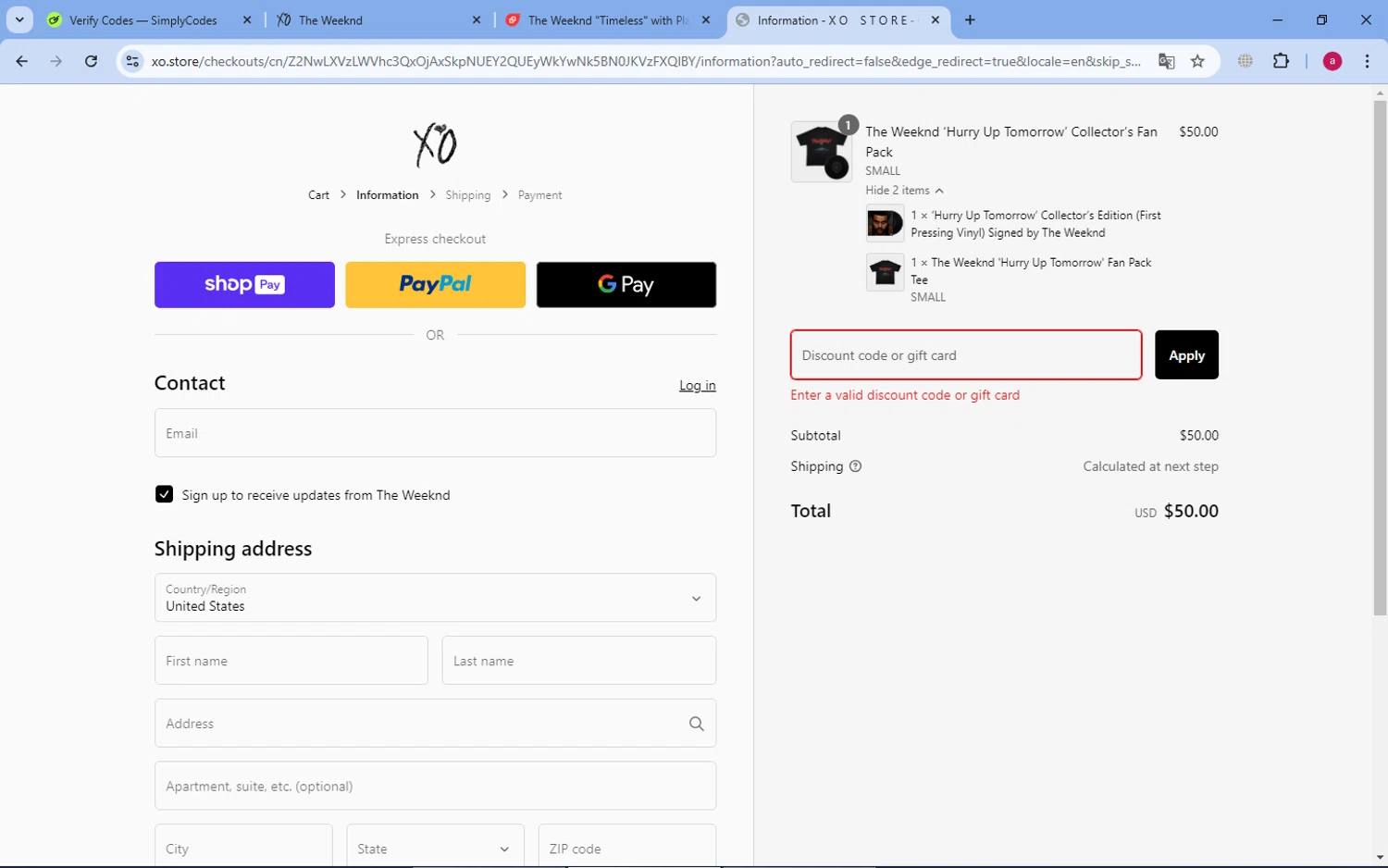The image size is (1388, 868).
Task: Click the Log in link
Action: 698,386
